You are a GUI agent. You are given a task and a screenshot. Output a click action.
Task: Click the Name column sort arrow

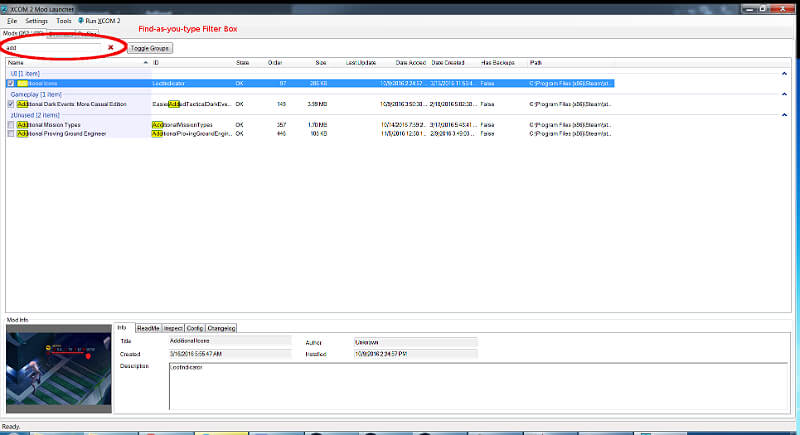tap(146, 62)
